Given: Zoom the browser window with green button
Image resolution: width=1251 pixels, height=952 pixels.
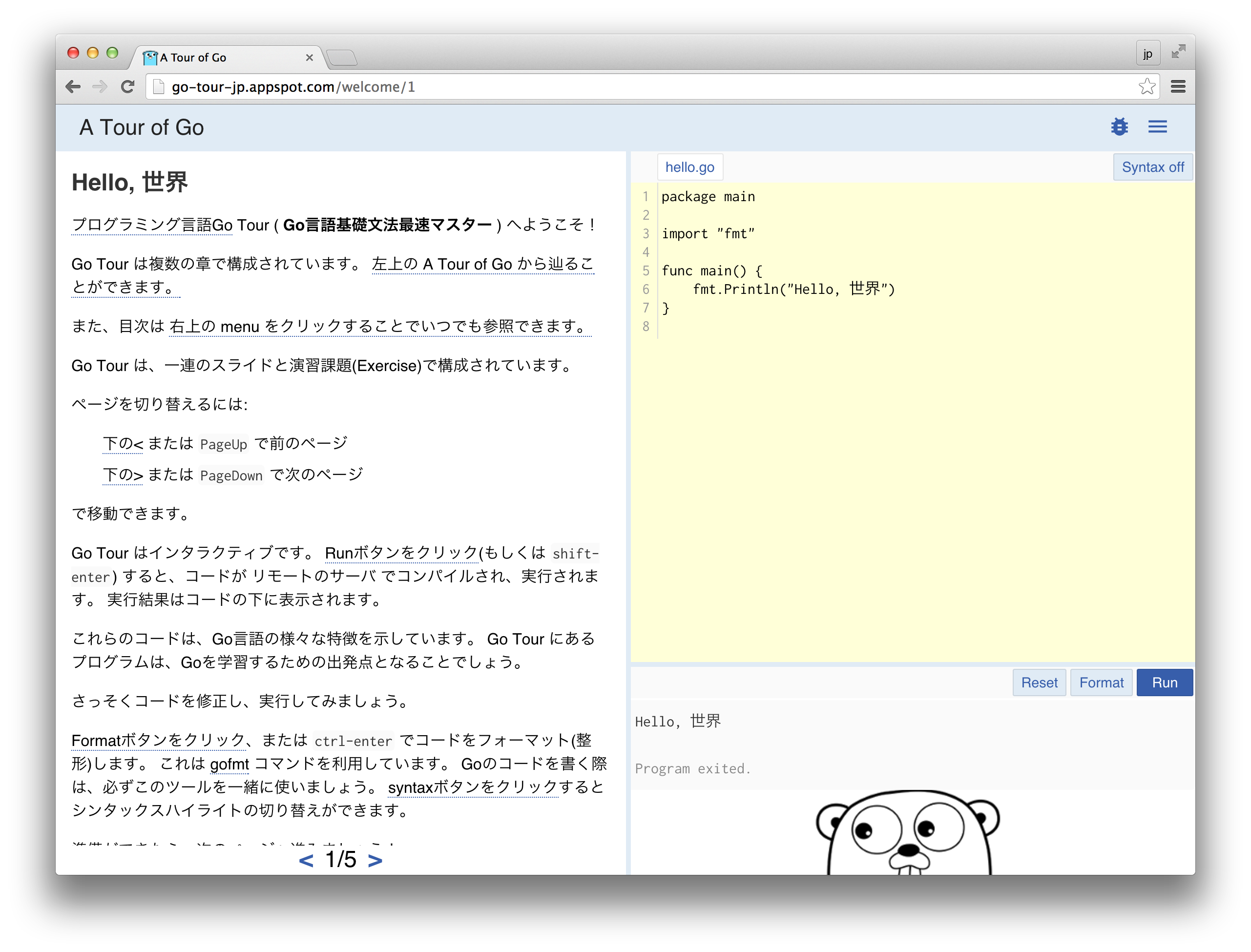Looking at the screenshot, I should pos(112,53).
